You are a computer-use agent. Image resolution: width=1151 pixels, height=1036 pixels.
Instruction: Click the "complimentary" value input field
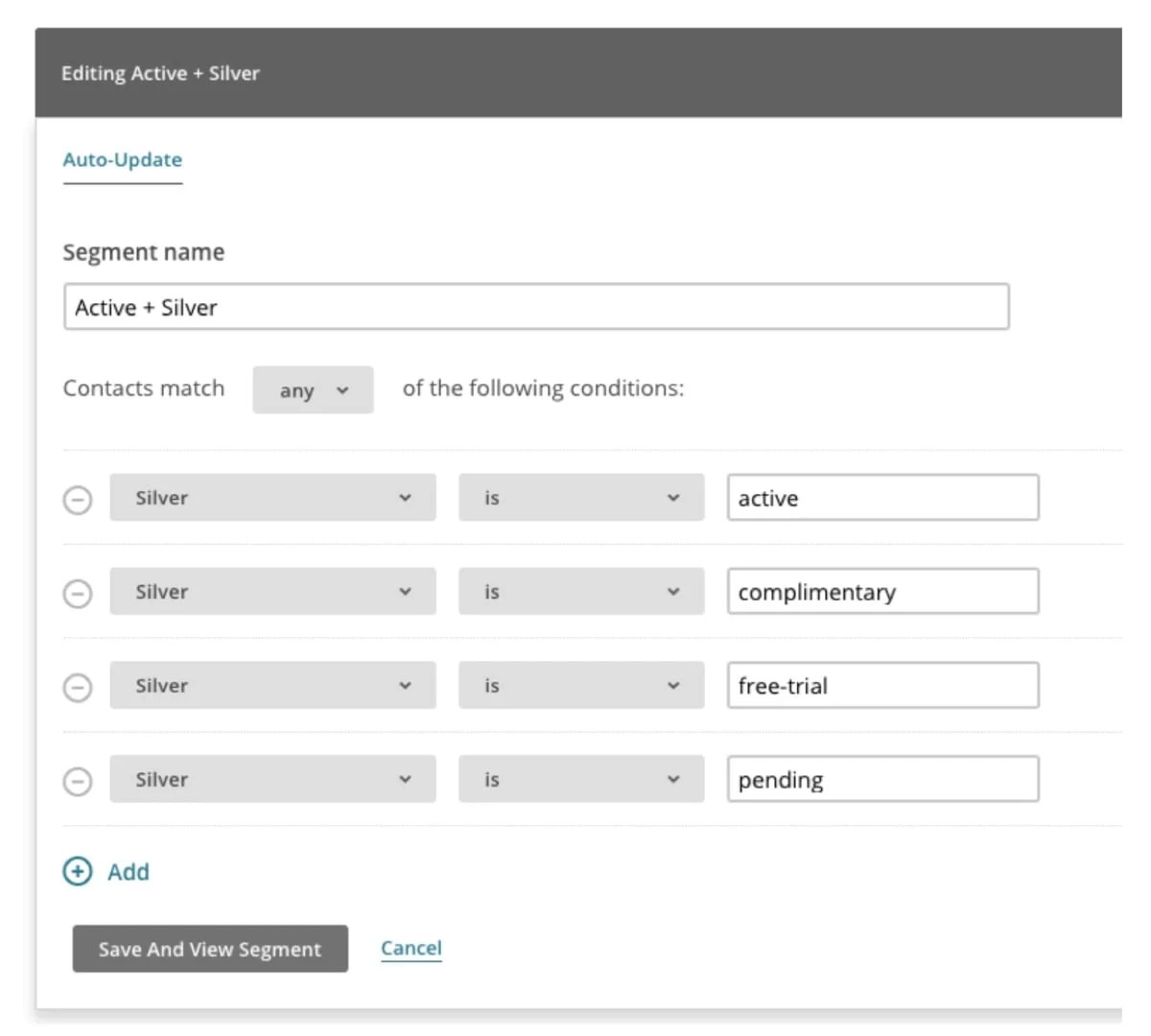click(882, 592)
